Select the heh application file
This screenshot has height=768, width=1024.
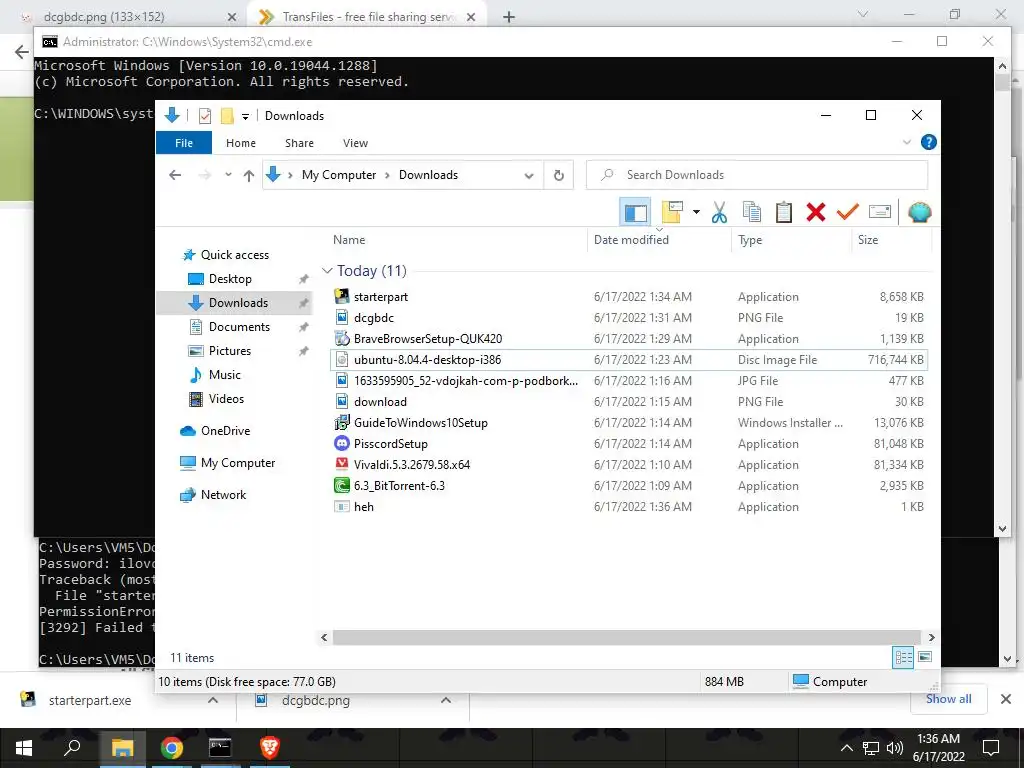click(x=628, y=507)
